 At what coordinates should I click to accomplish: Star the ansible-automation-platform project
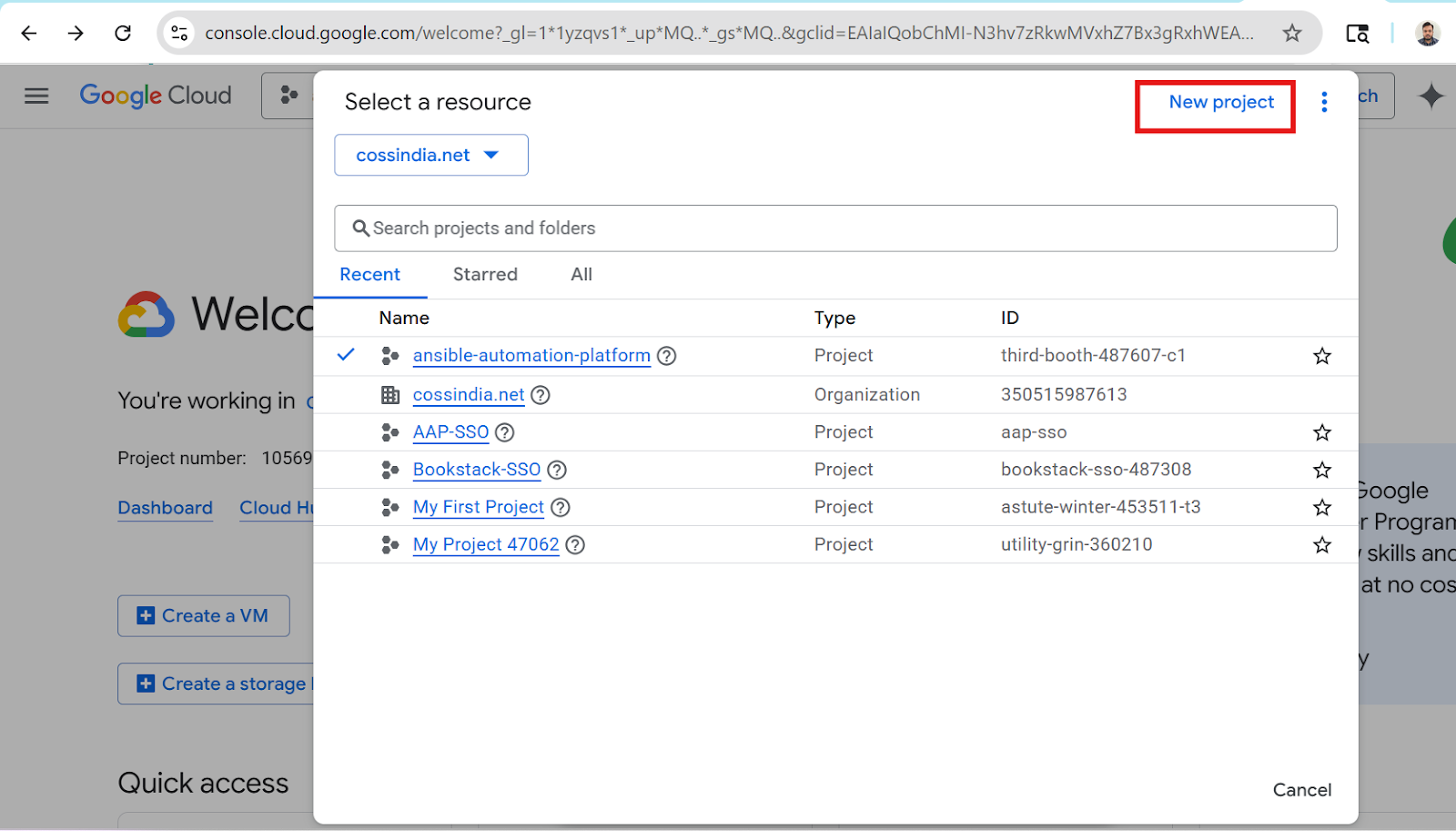tap(1322, 356)
